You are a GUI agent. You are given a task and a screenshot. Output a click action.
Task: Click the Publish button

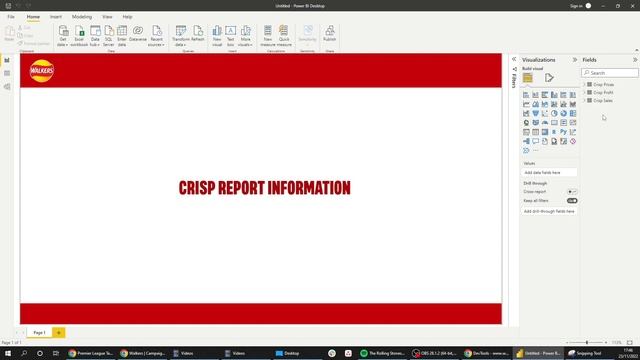329,33
